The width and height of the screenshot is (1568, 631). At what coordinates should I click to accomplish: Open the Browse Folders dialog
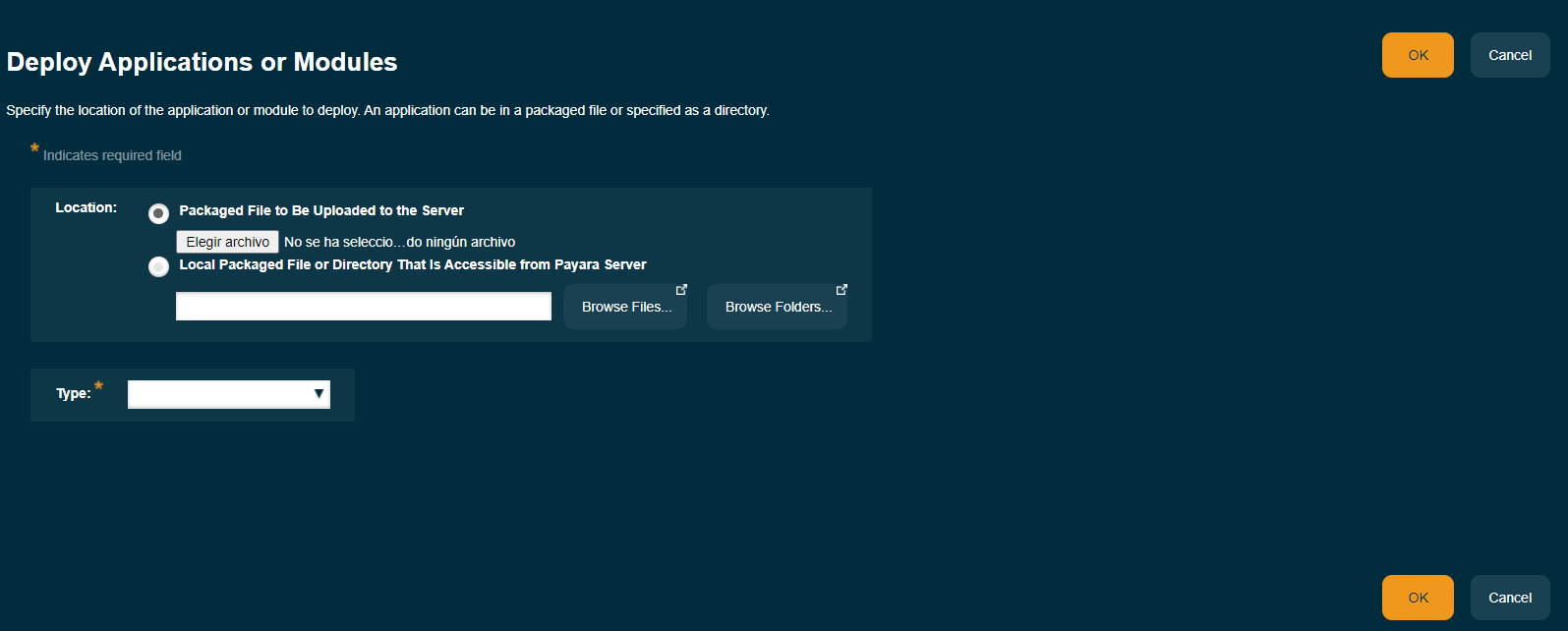point(777,308)
